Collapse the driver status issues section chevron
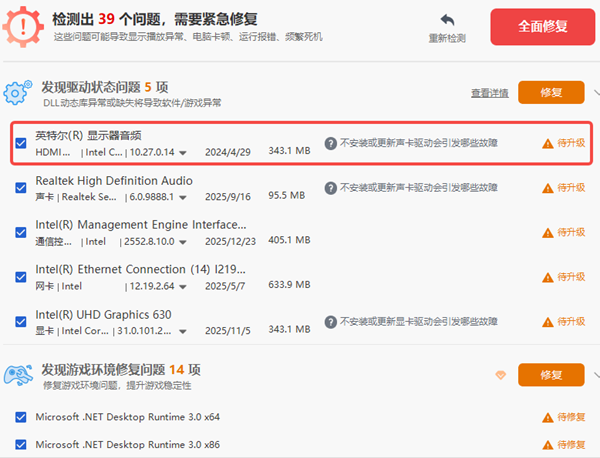 [593, 93]
